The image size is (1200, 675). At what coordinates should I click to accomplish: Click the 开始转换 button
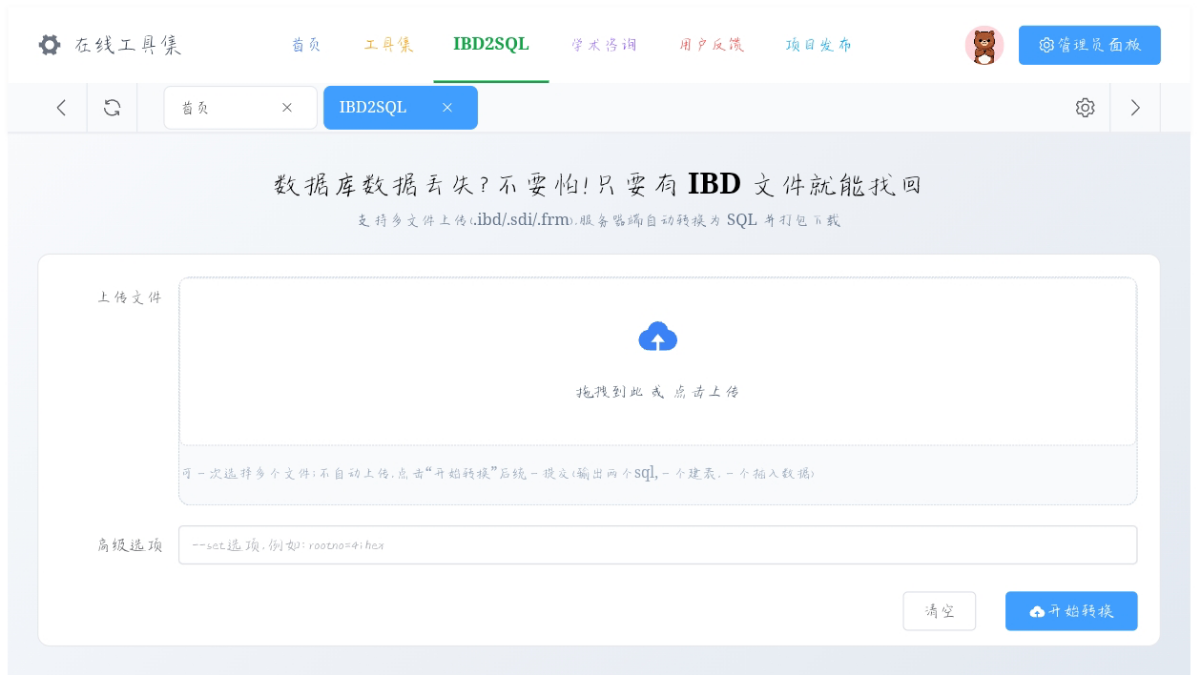tap(1071, 611)
